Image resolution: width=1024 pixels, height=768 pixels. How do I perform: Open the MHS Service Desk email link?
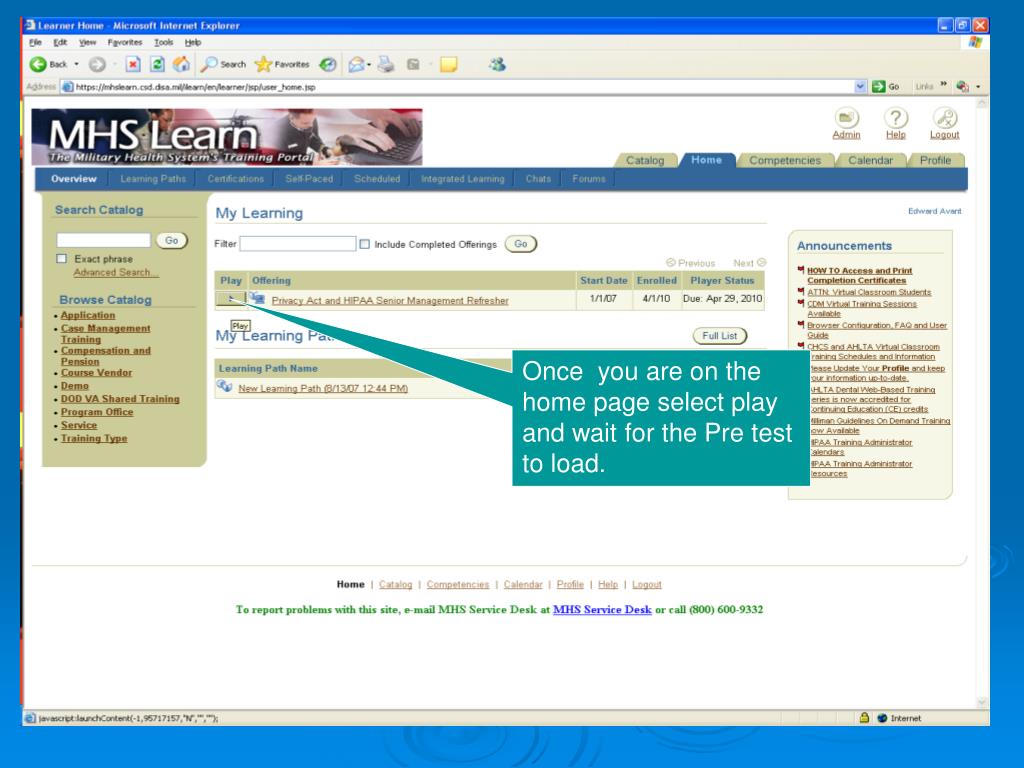tap(602, 609)
